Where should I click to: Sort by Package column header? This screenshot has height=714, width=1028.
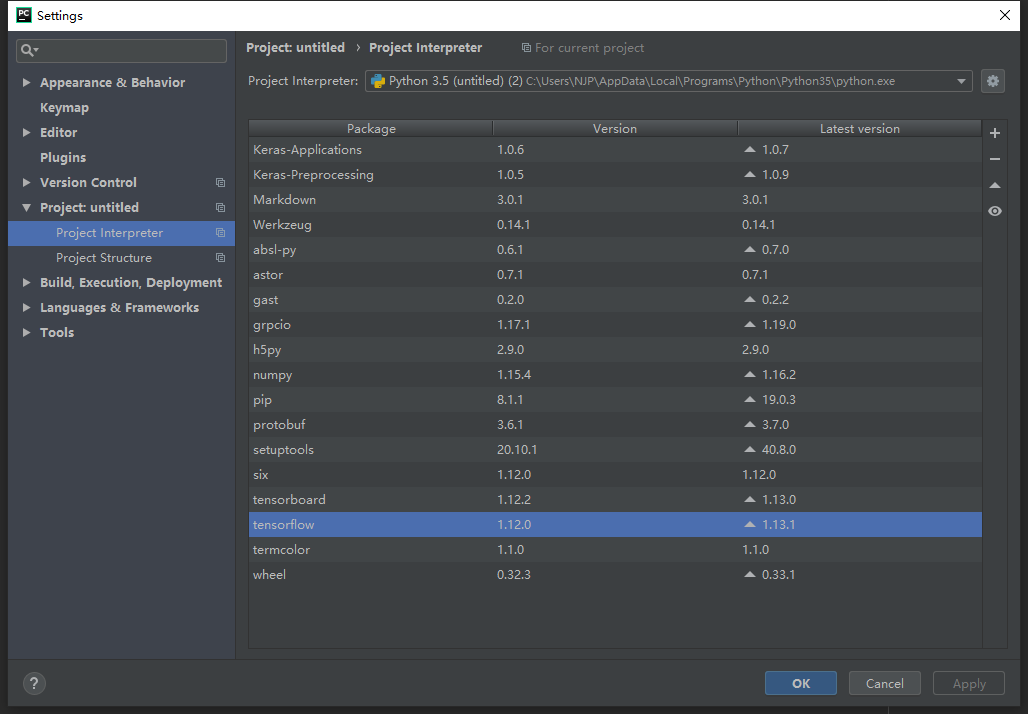(371, 129)
